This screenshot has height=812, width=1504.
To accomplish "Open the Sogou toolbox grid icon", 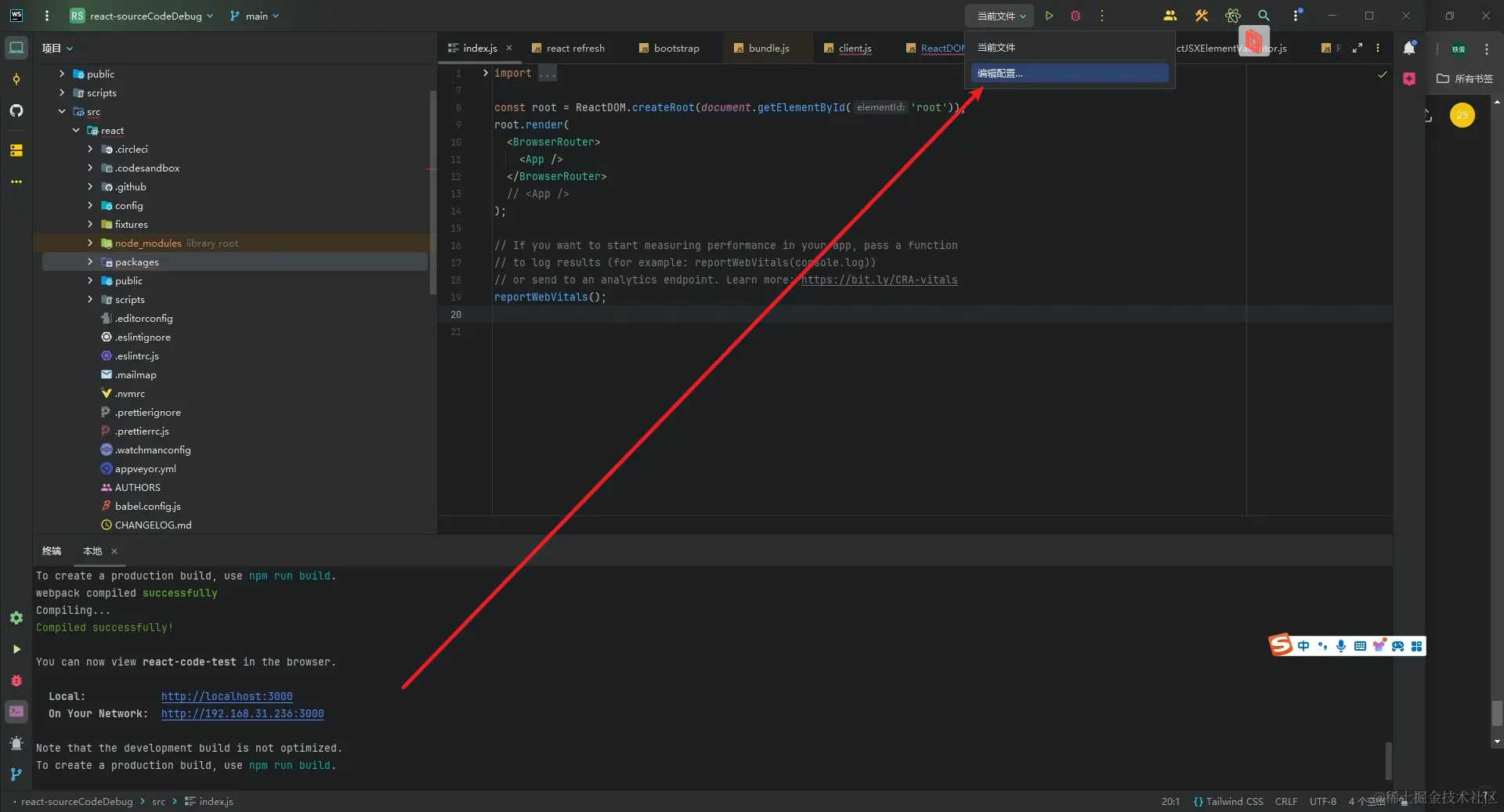I will [1416, 646].
